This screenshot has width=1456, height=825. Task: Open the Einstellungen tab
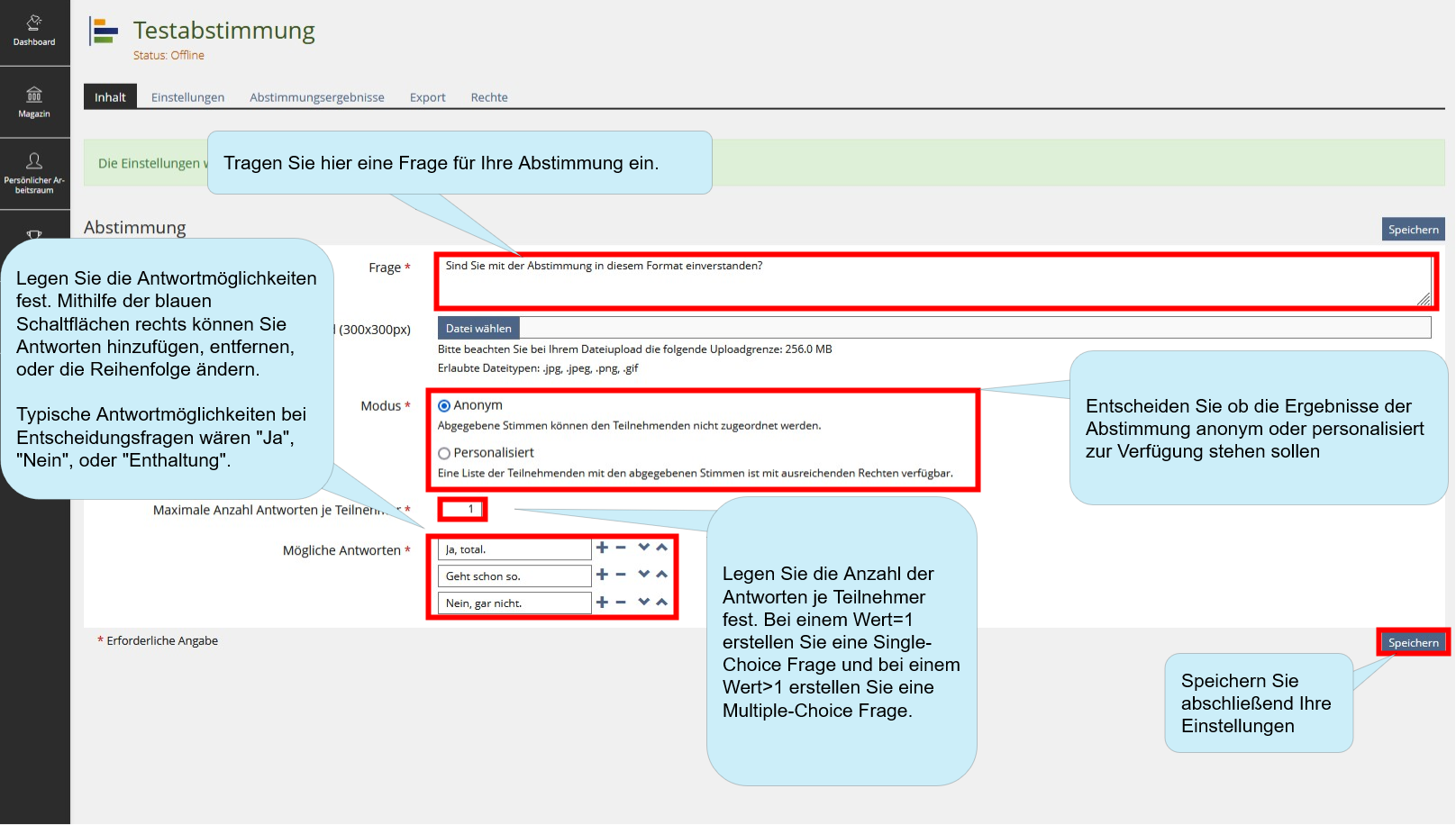(187, 97)
